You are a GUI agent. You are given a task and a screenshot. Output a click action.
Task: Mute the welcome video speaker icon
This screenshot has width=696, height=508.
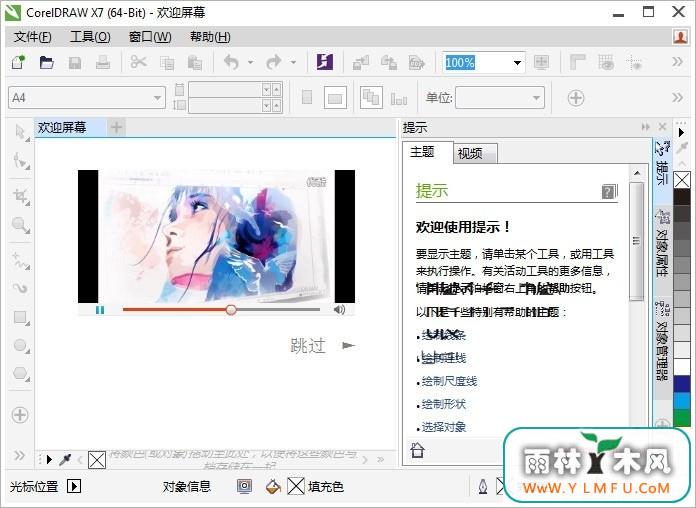tap(340, 310)
